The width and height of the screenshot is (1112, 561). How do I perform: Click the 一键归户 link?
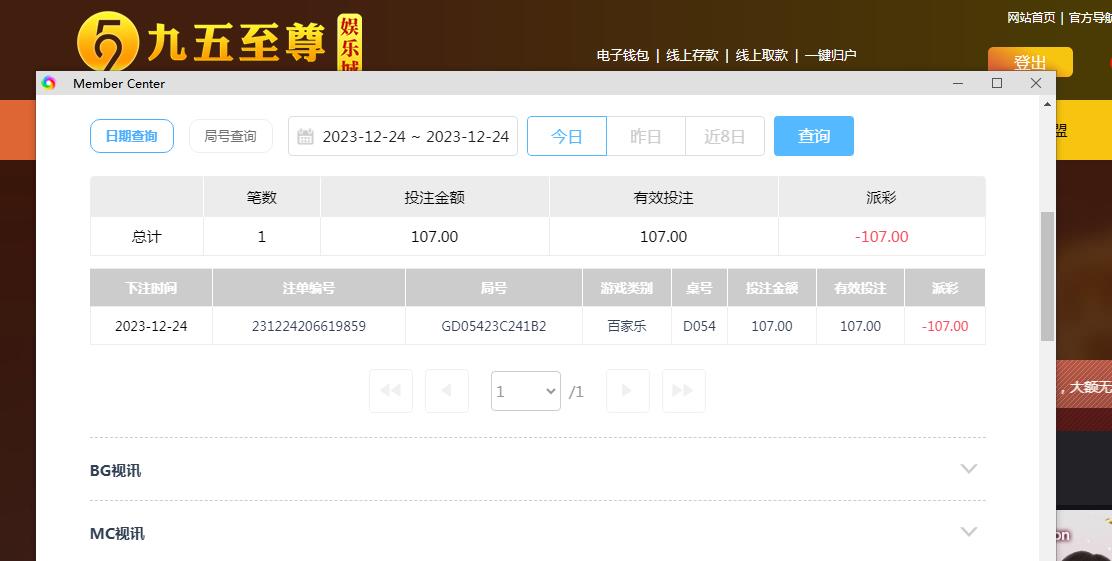click(x=830, y=55)
